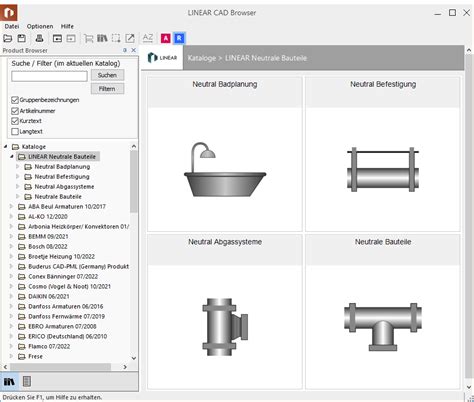474x402 pixels.
Task: Click the grayed navigate-forward window icon
Action: tap(71, 39)
